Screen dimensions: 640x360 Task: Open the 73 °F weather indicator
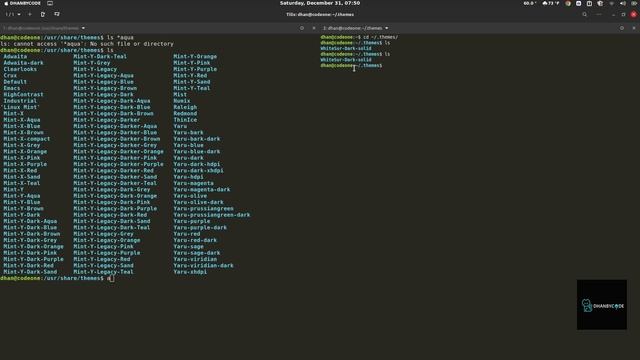[x=551, y=3]
